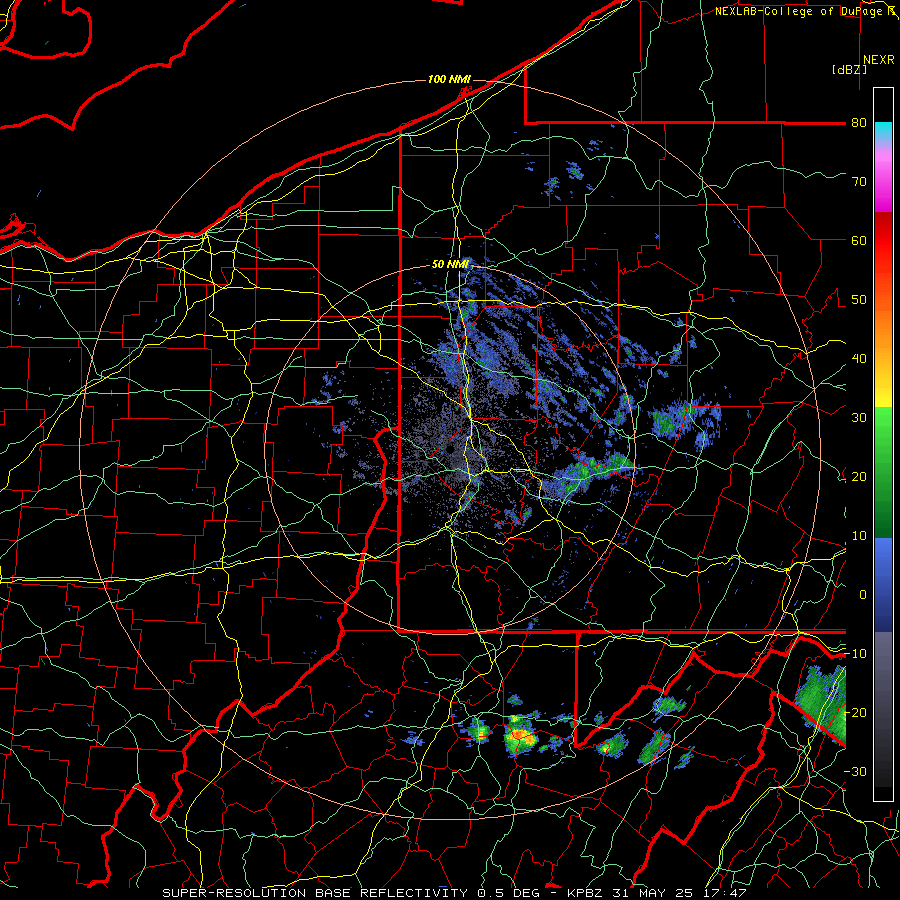Image resolution: width=900 pixels, height=900 pixels.
Task: Click the 0 value on the dBZ scale
Action: pos(863,595)
